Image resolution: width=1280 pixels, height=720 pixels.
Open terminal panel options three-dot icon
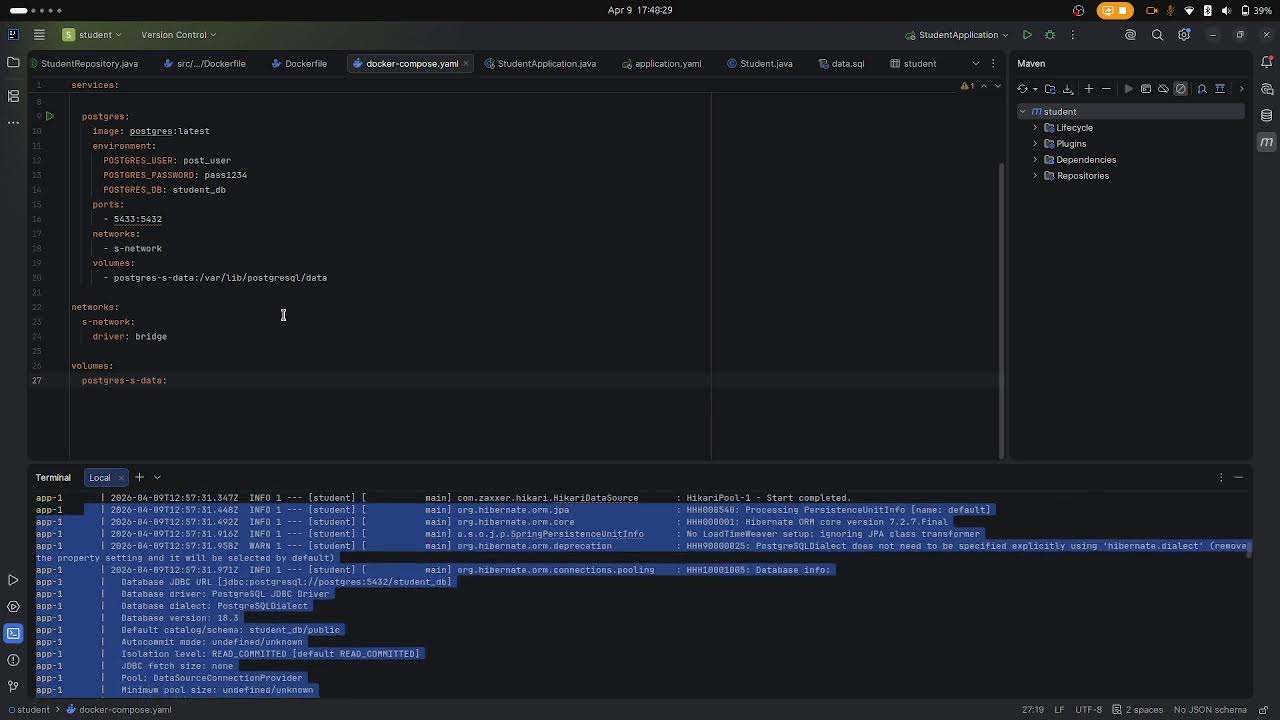pos(1221,477)
